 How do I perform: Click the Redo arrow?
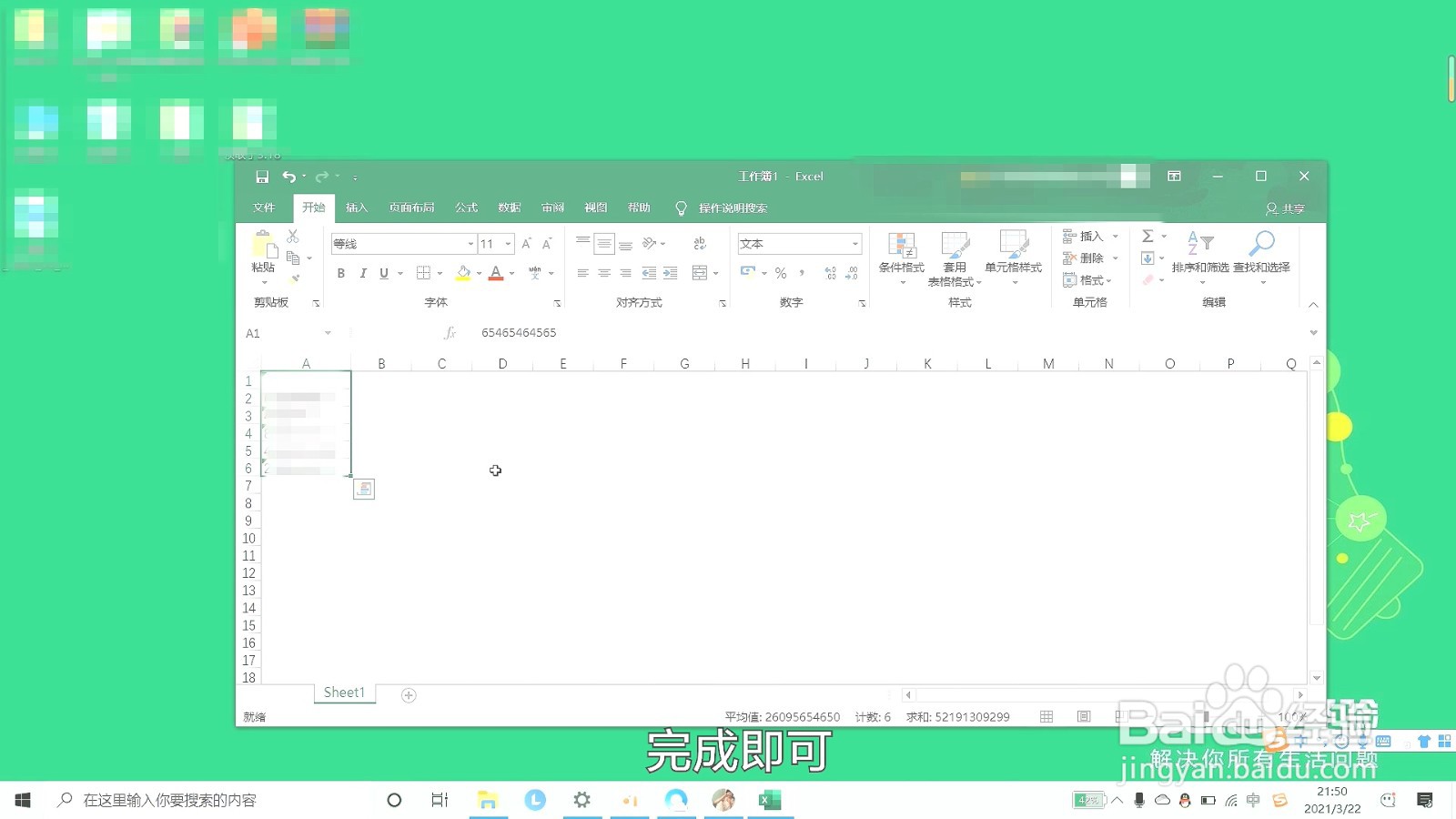point(321,177)
